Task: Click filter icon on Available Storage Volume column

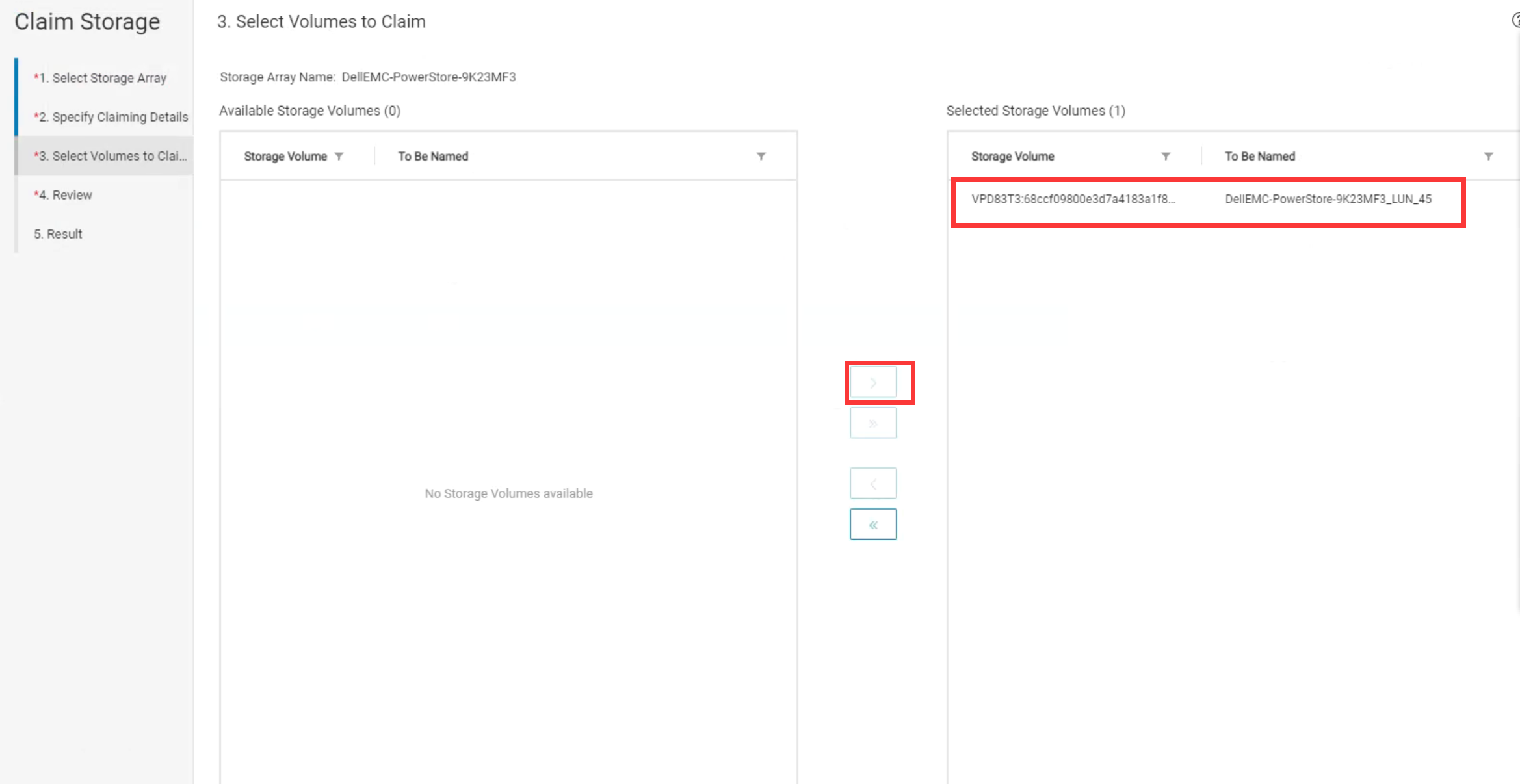Action: [x=339, y=156]
